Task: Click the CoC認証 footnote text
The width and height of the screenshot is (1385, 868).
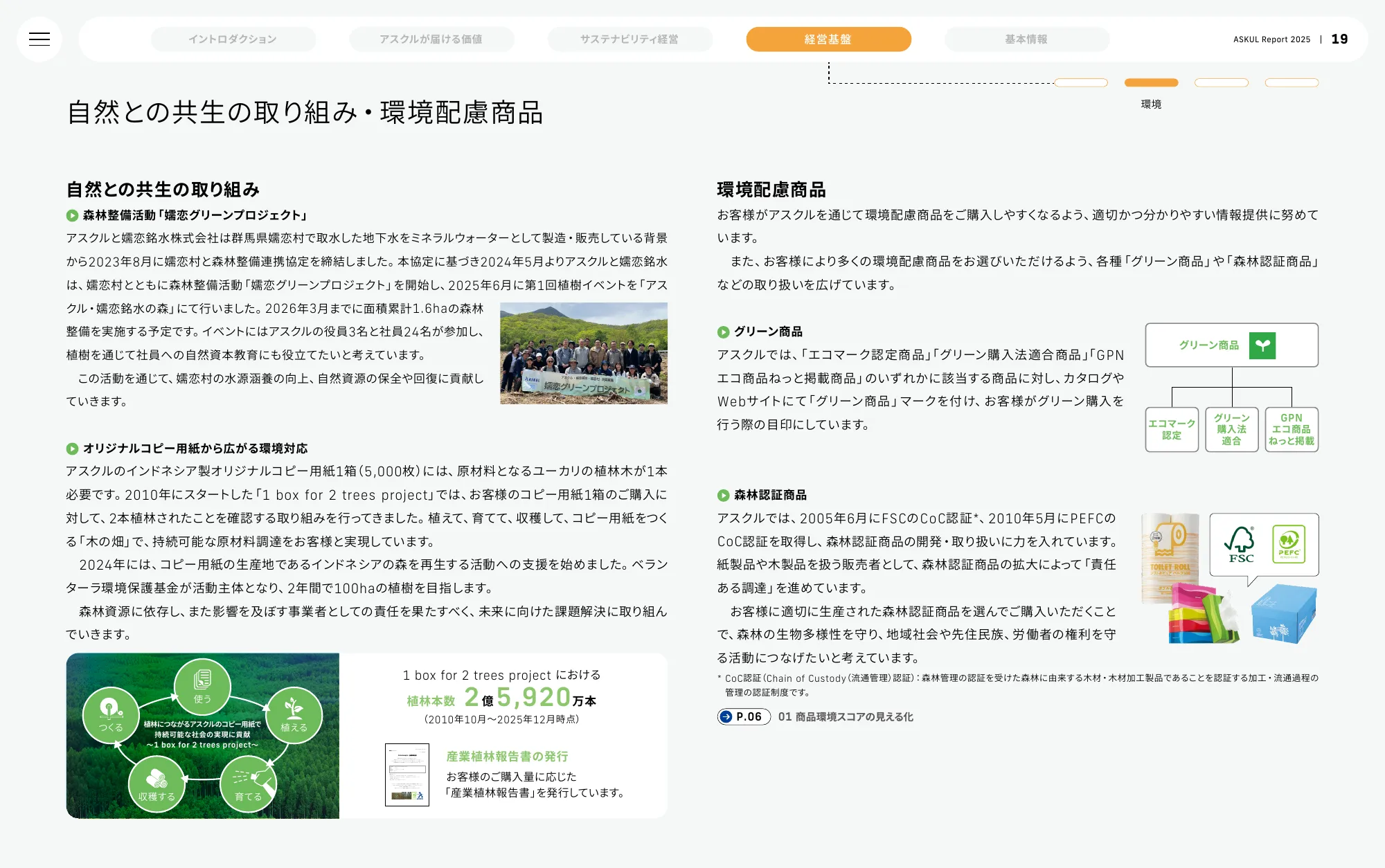Action: 1018,685
